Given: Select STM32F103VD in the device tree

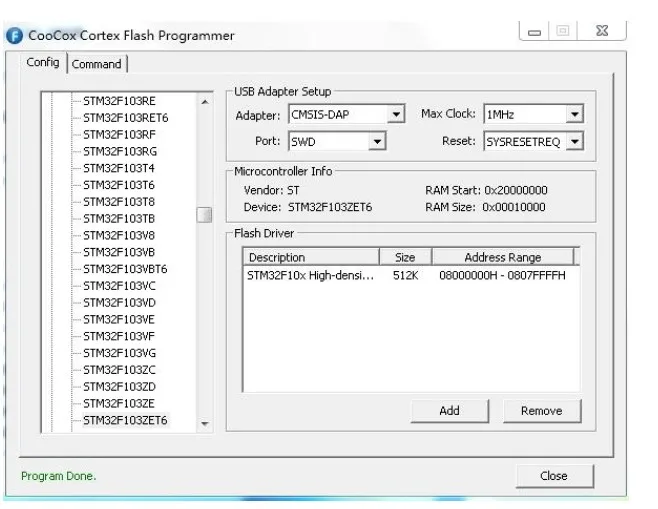Looking at the screenshot, I should [119, 303].
